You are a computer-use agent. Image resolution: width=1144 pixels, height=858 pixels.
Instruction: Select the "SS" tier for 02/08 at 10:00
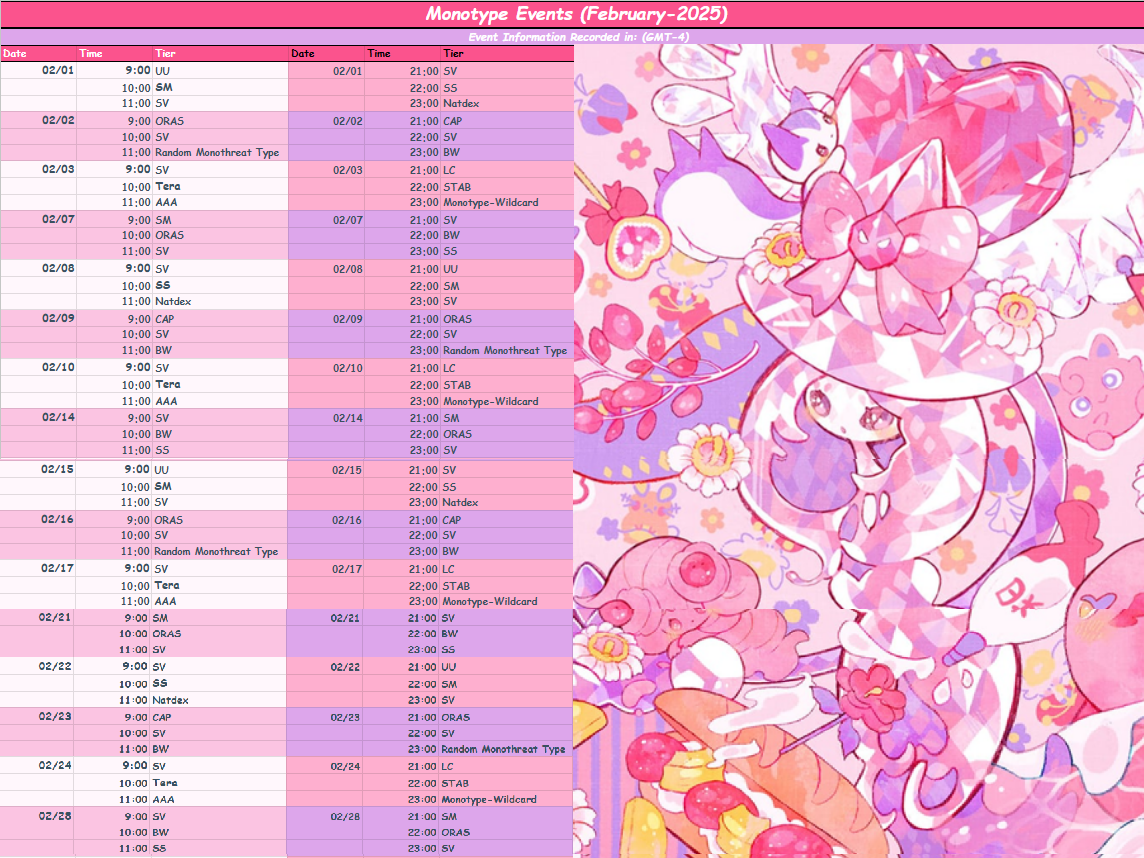coord(162,286)
